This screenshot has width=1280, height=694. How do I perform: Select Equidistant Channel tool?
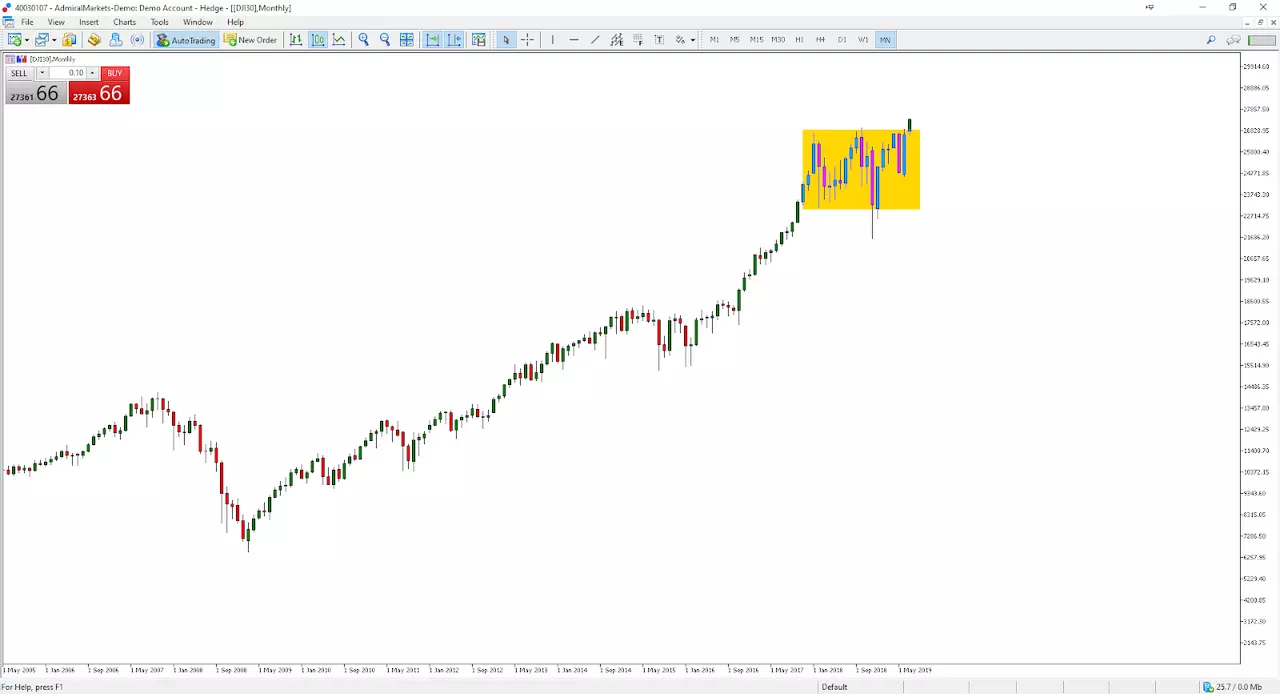617,40
